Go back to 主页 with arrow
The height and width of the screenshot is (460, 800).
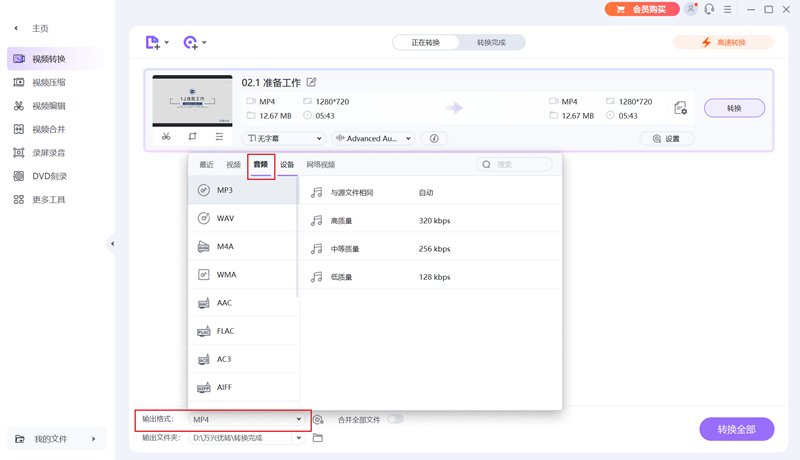[16, 29]
